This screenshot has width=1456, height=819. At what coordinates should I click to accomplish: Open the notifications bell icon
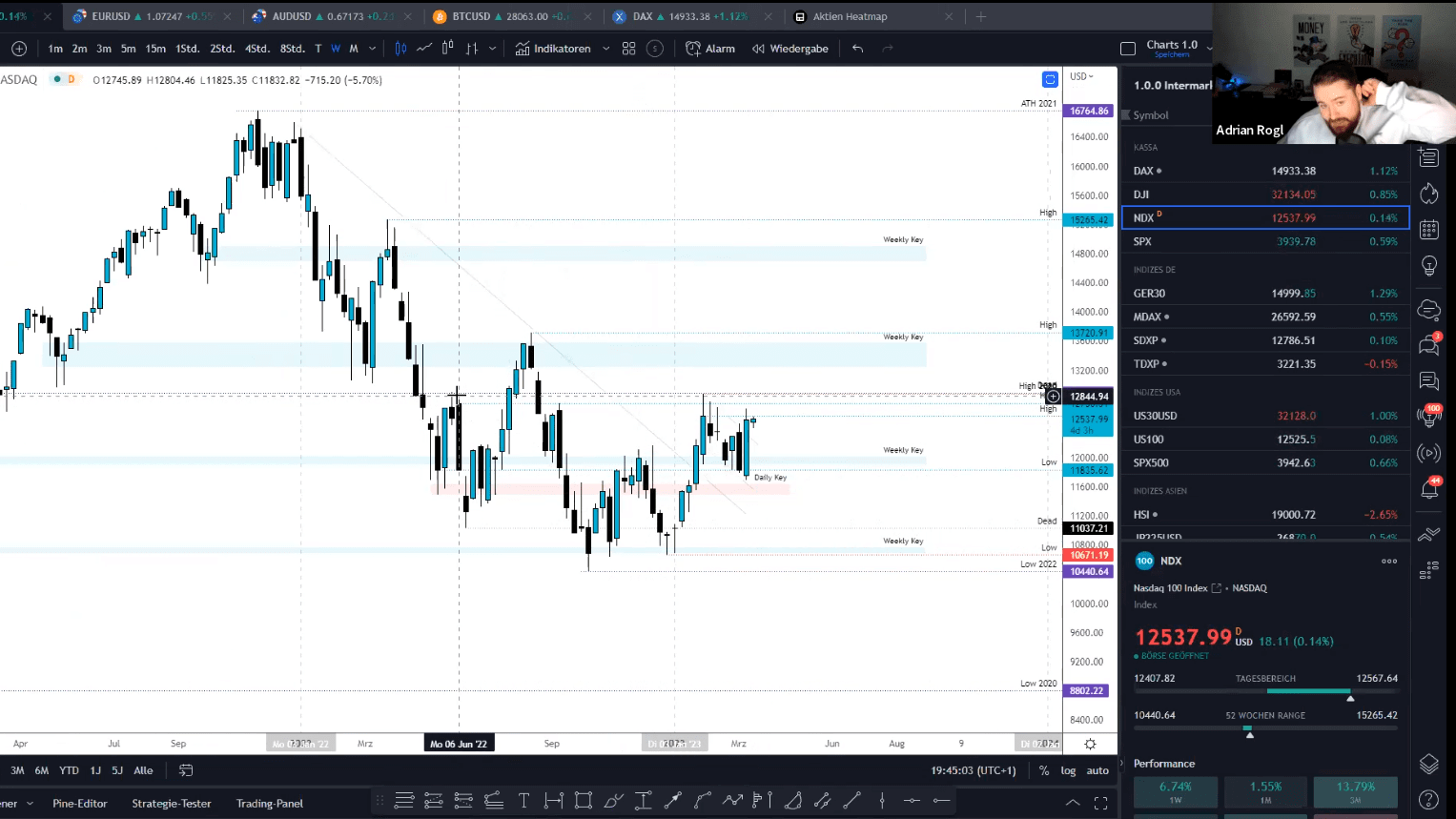tap(1428, 489)
